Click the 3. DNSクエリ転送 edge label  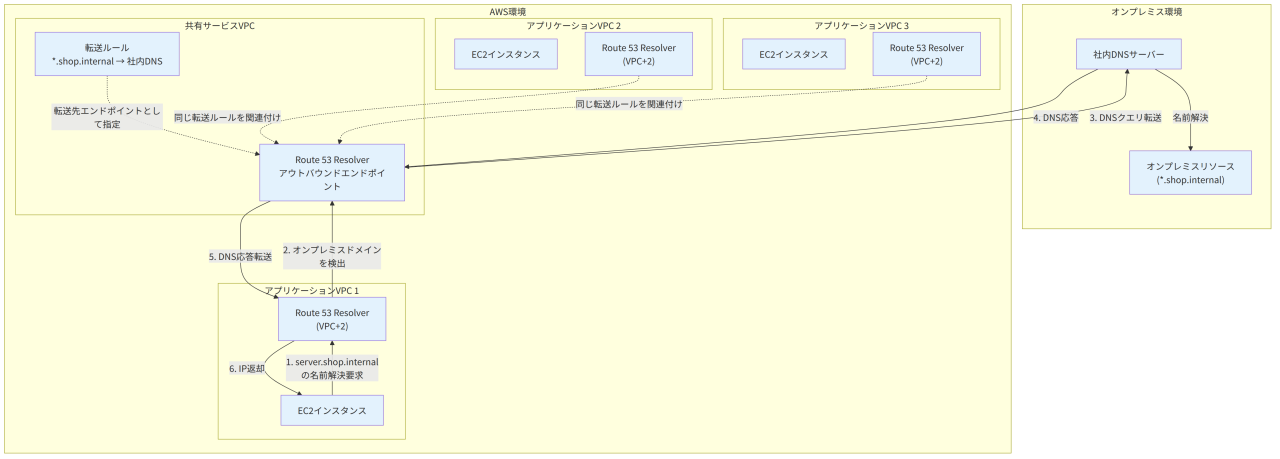tap(1125, 117)
